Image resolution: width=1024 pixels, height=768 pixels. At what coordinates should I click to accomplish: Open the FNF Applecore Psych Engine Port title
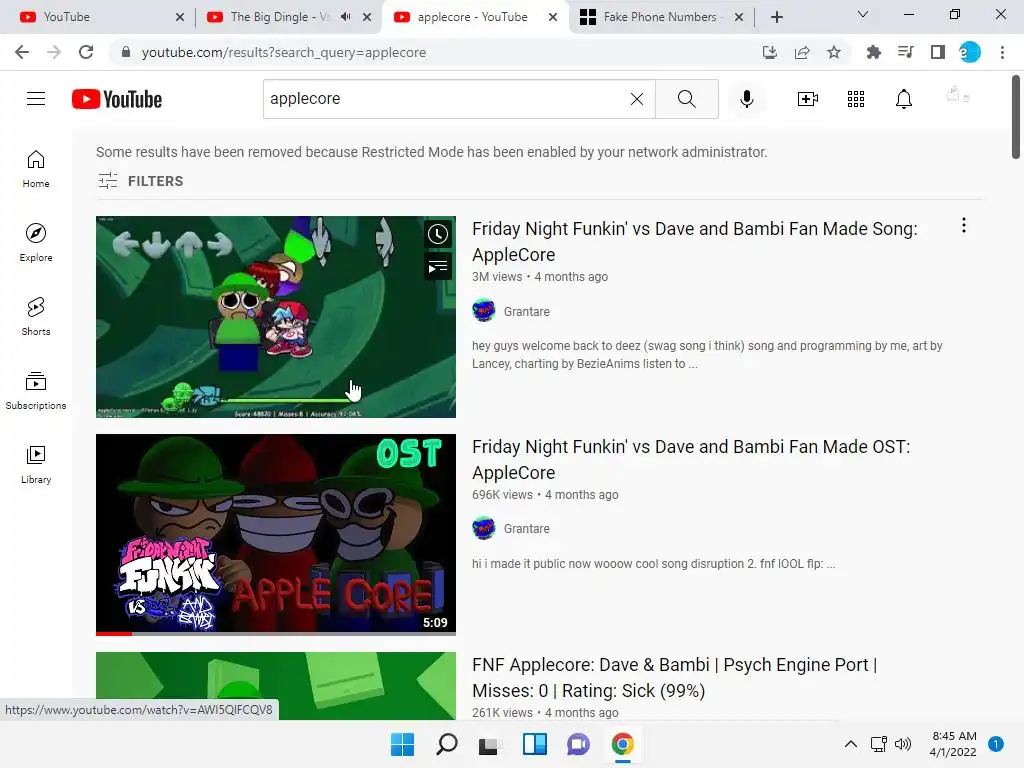click(675, 678)
